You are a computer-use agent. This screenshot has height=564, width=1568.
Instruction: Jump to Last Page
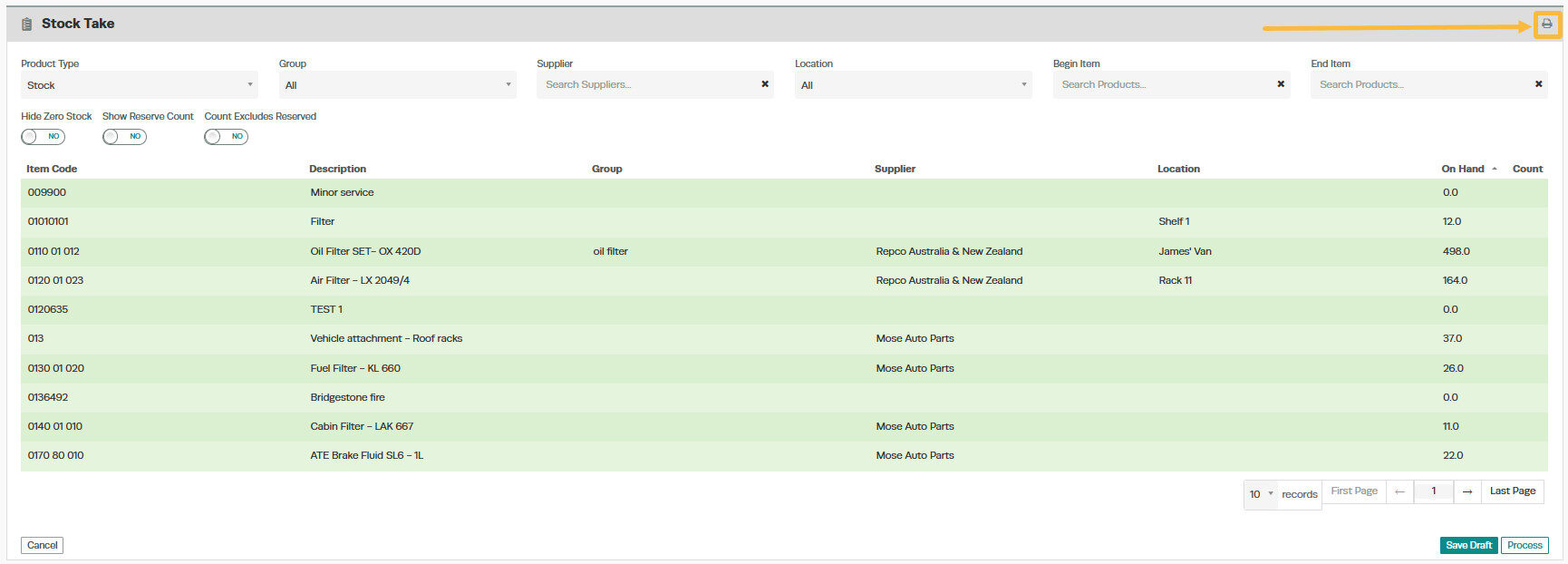[1513, 491]
